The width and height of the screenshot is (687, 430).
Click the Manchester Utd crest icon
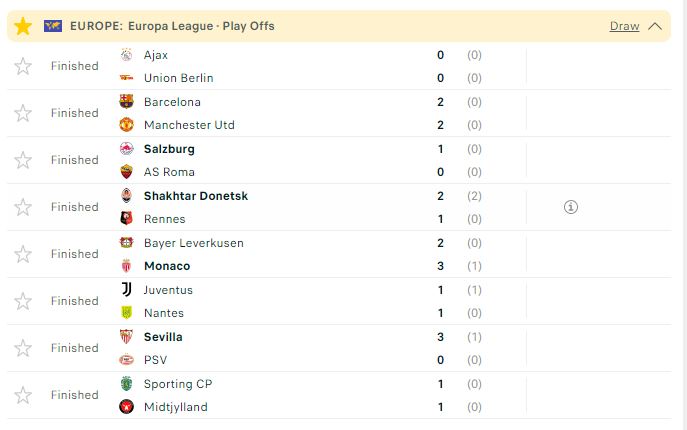coord(126,125)
